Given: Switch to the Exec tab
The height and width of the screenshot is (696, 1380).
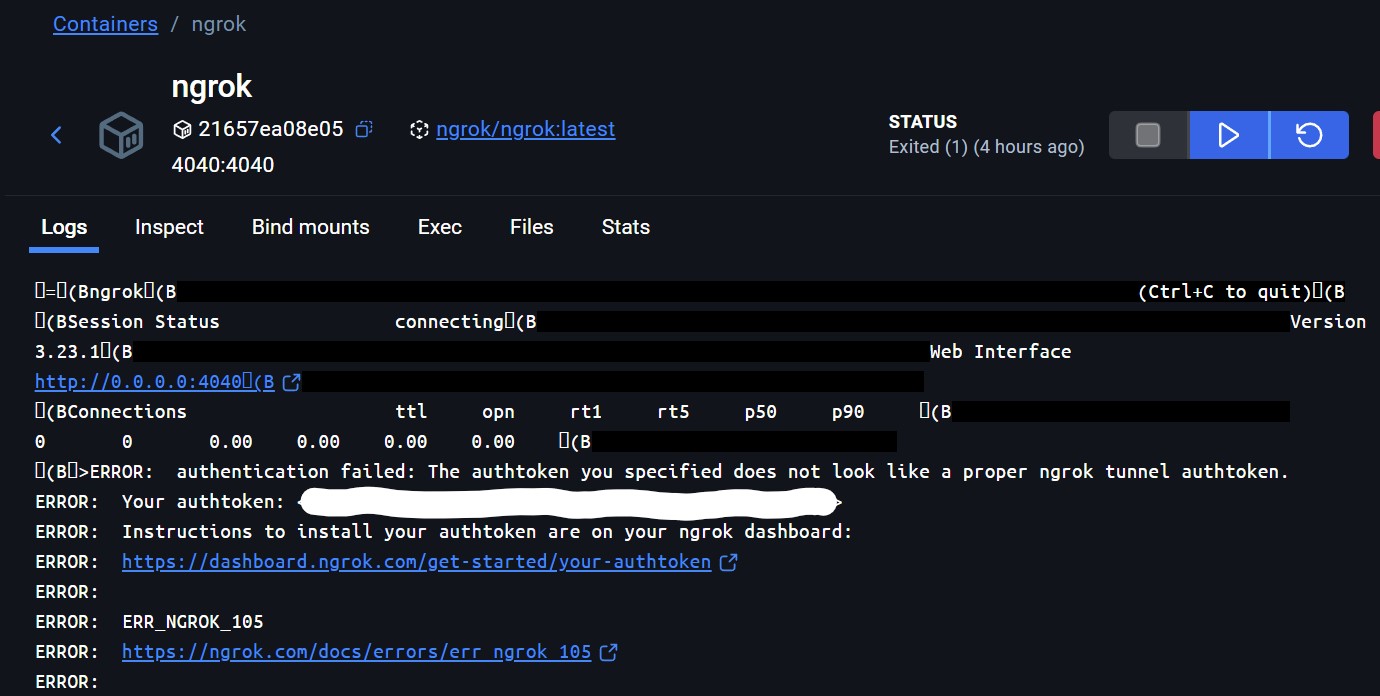Looking at the screenshot, I should 440,227.
